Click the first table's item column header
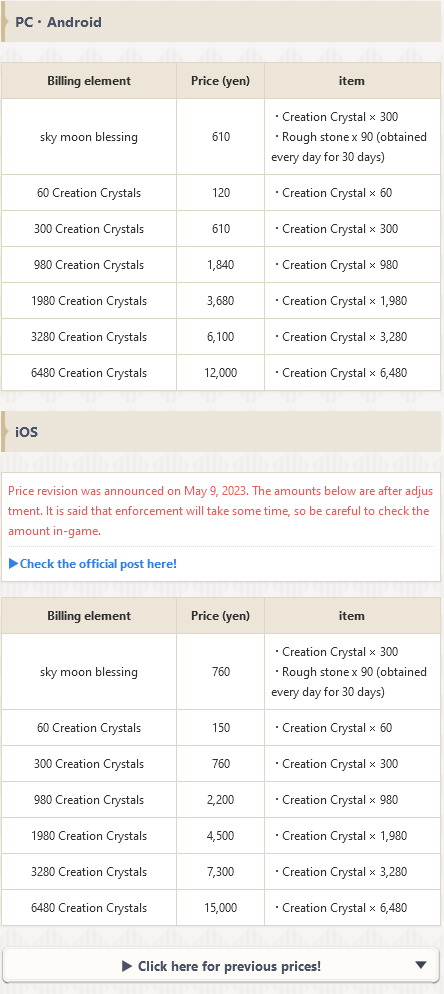Image resolution: width=444 pixels, height=994 pixels. pos(352,81)
